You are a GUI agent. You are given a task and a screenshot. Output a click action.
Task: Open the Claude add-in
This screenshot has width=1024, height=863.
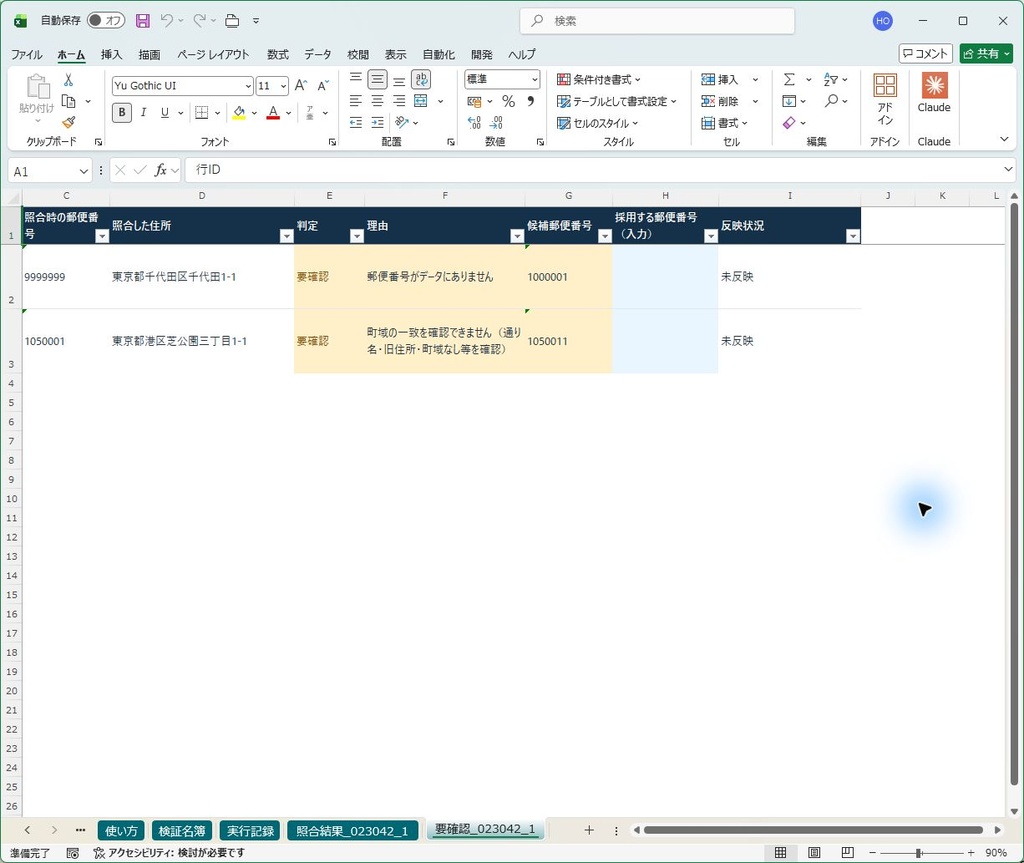(934, 93)
